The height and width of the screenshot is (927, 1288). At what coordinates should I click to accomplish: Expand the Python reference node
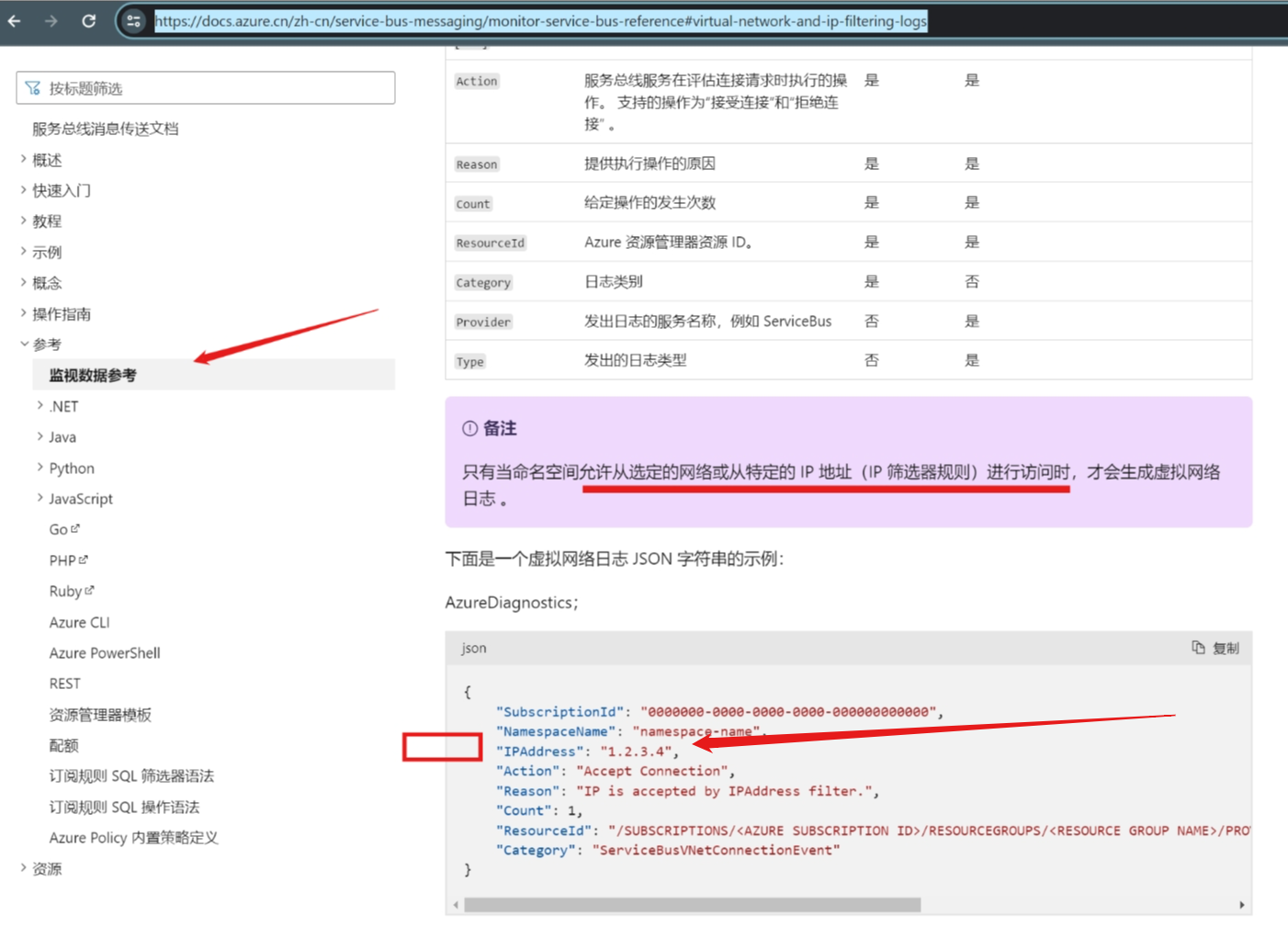(40, 468)
